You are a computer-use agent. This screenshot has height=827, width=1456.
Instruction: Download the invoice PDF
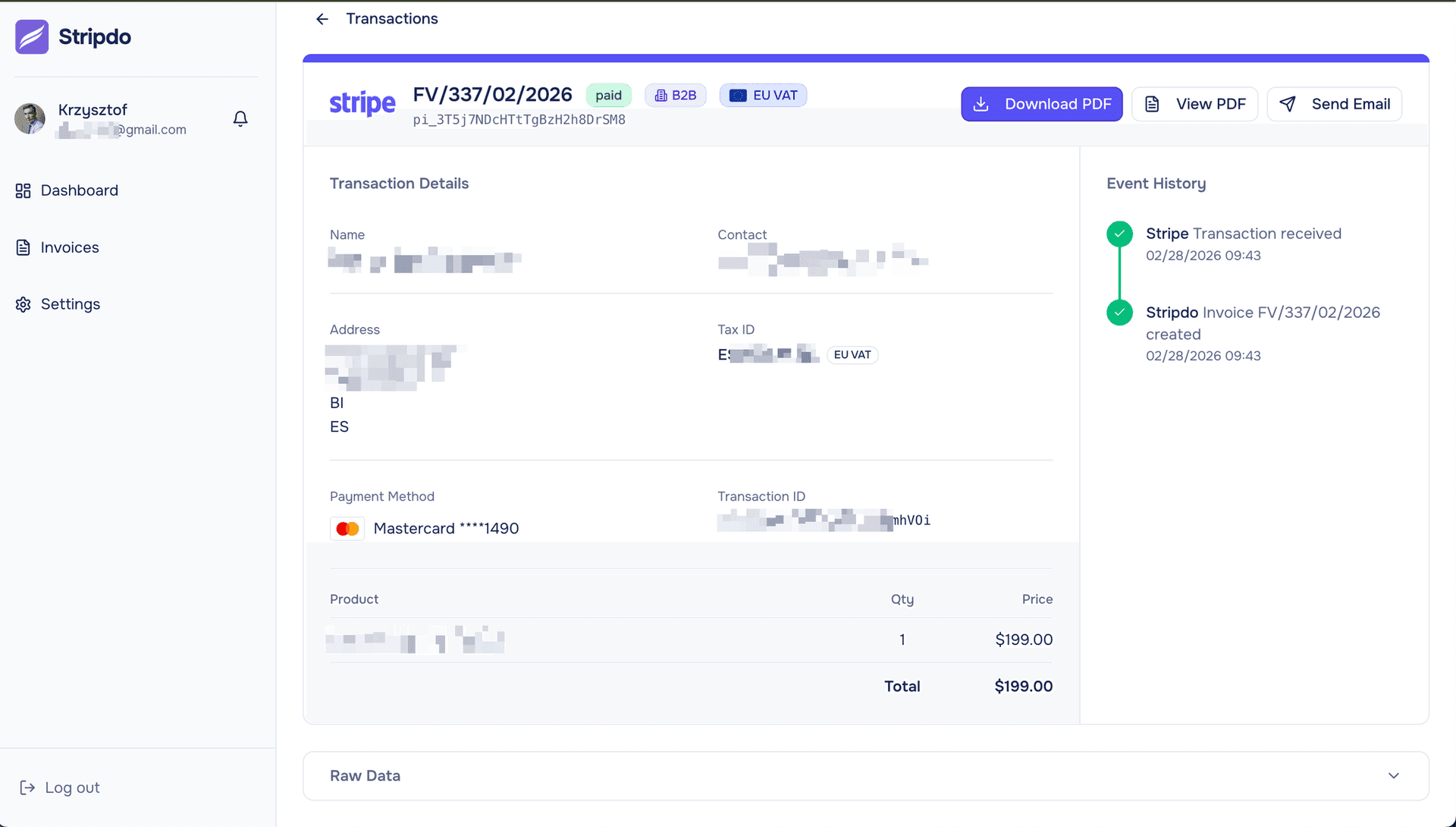[x=1042, y=104]
